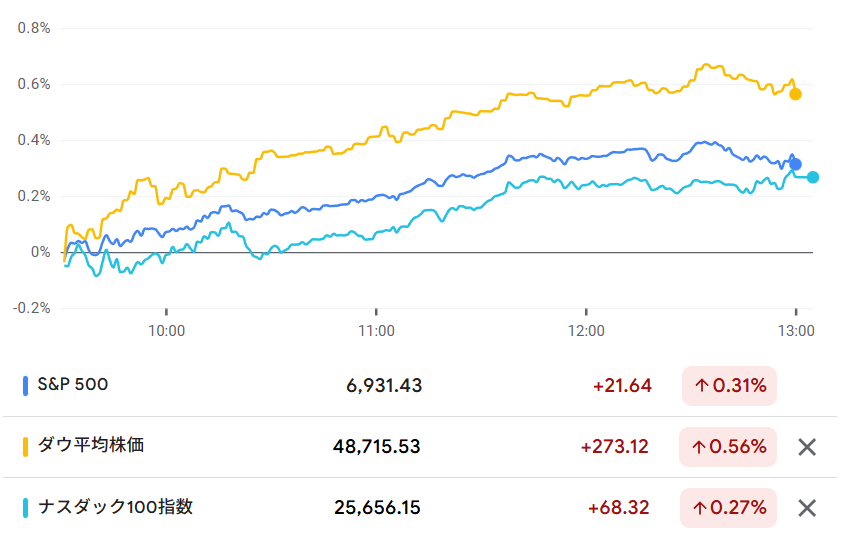Screen dimensions: 841x538
Task: Click the Nasdaq point change +68.32
Action: (x=621, y=508)
